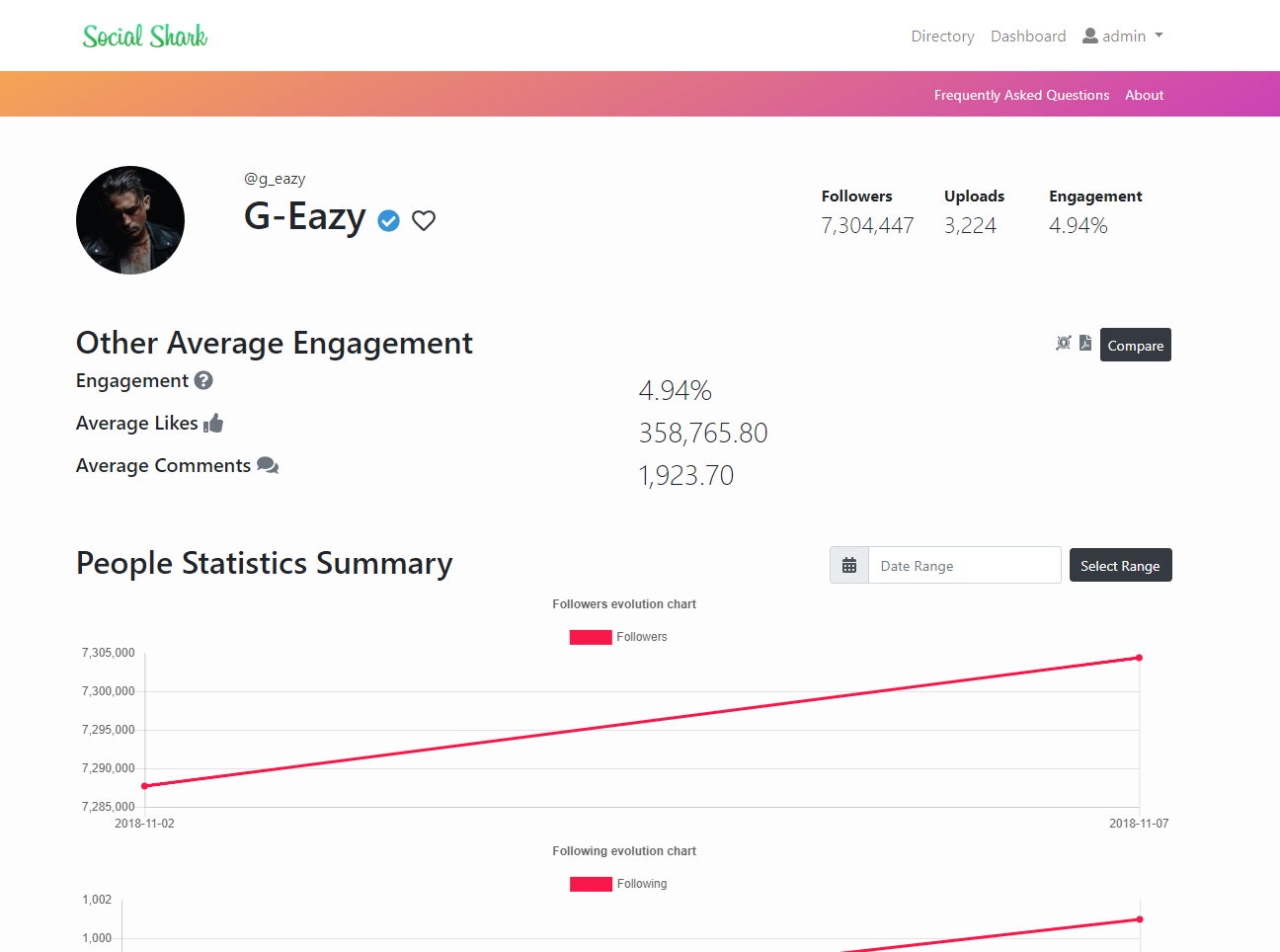
Task: Click the 358,765.80 average likes value
Action: tap(703, 433)
